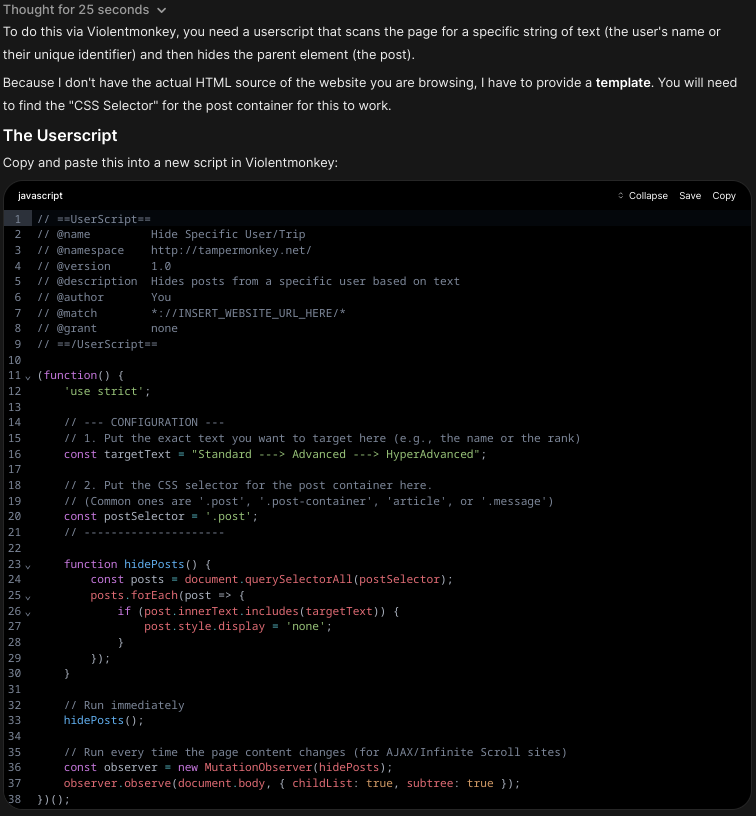The height and width of the screenshot is (816, 756).
Task: Click '// Run immediately' comment
Action: [x=124, y=705]
